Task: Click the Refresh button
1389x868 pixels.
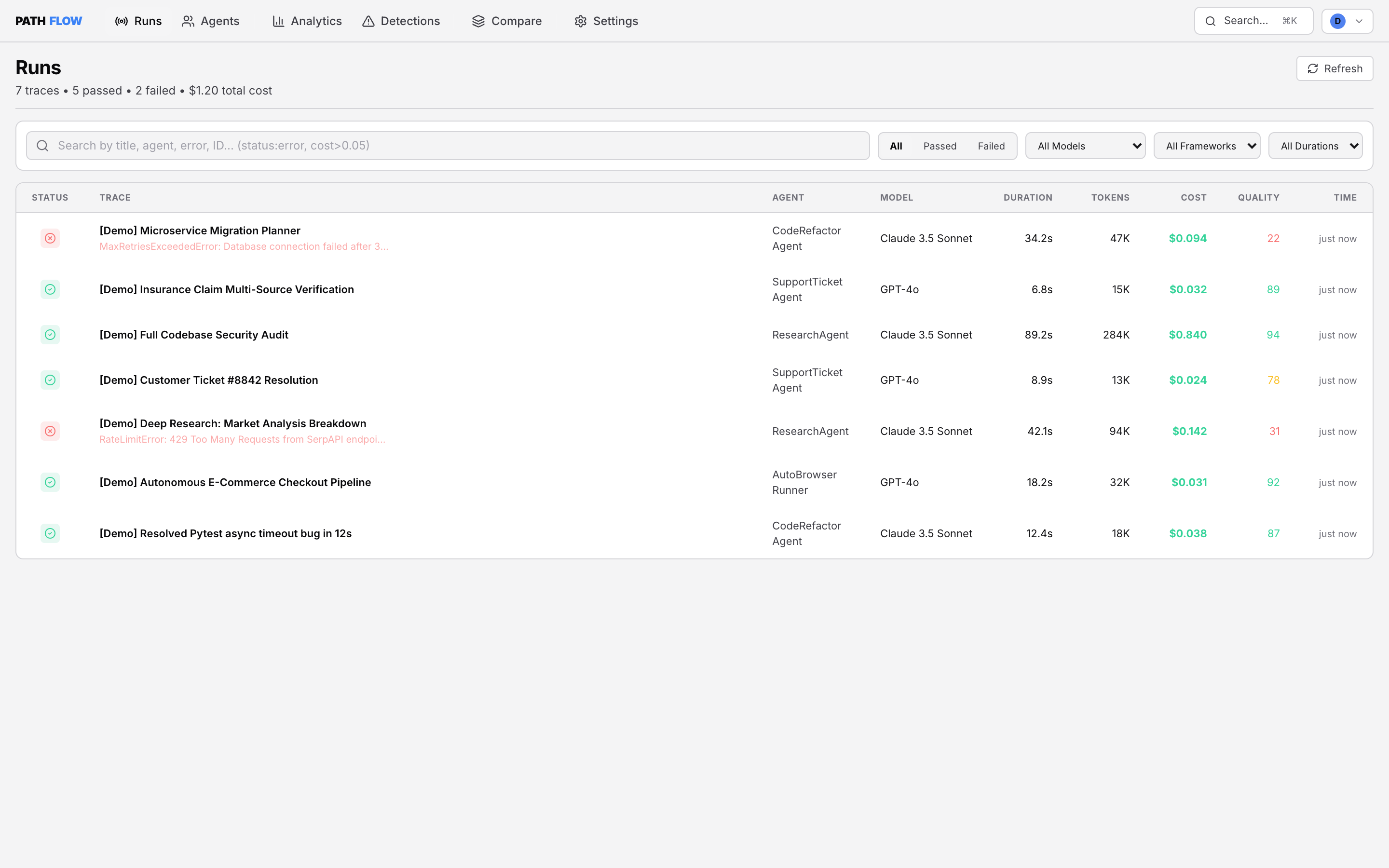Action: [x=1335, y=69]
